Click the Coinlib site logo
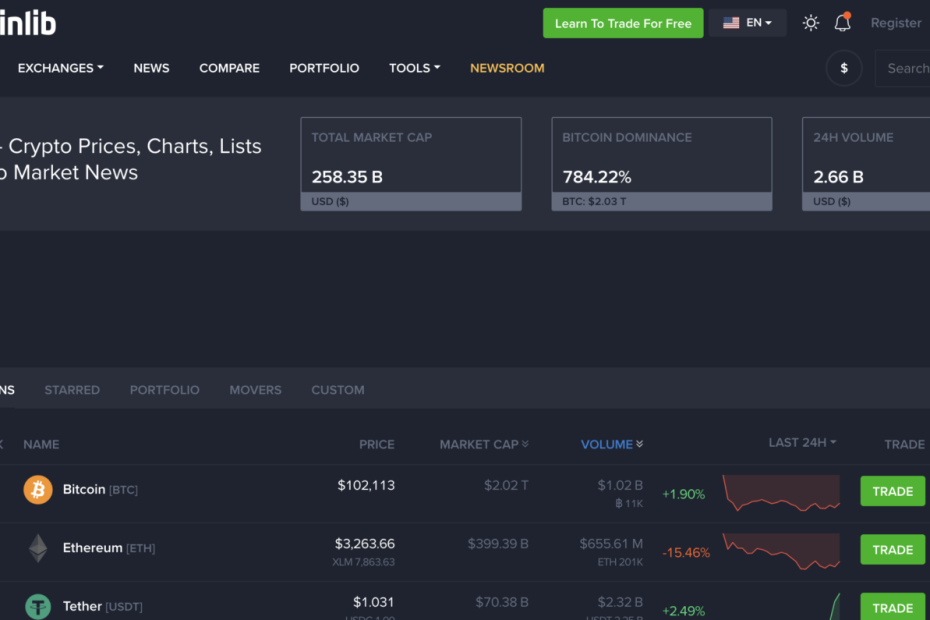This screenshot has width=930, height=620. (28, 23)
